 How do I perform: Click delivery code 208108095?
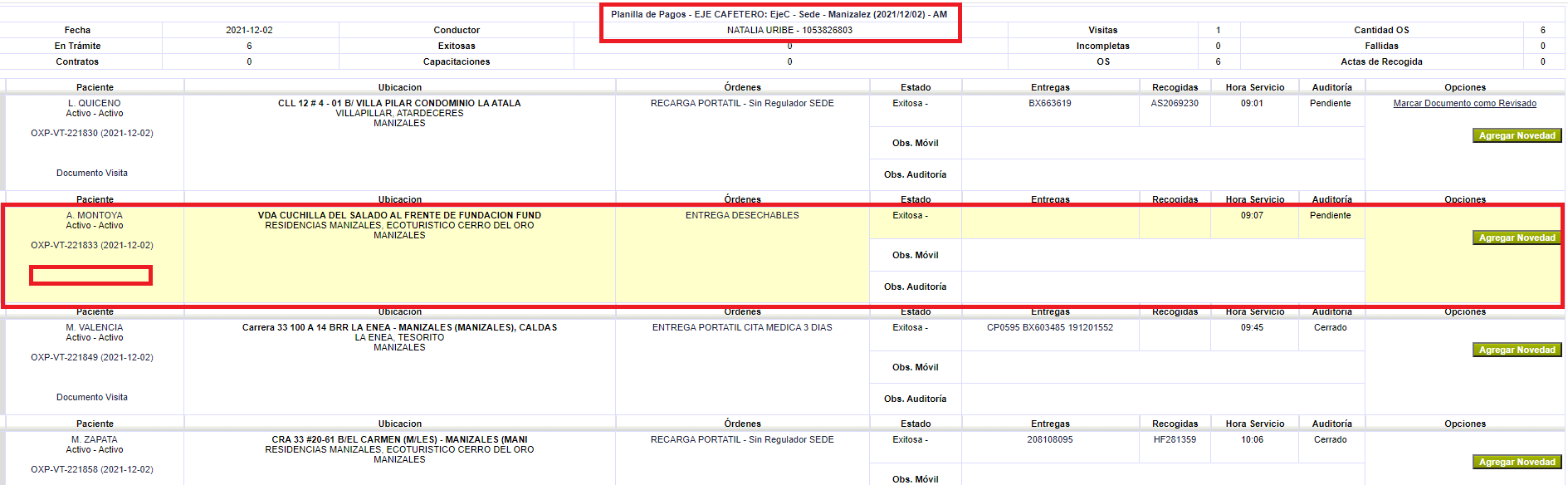click(x=1050, y=439)
